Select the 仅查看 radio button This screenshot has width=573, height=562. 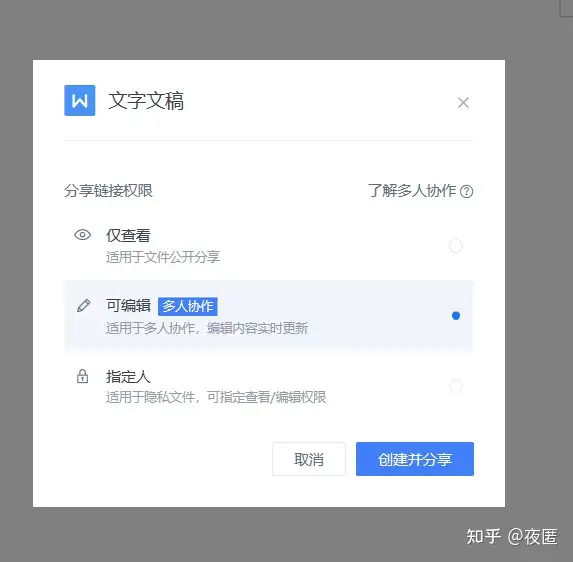click(x=456, y=246)
